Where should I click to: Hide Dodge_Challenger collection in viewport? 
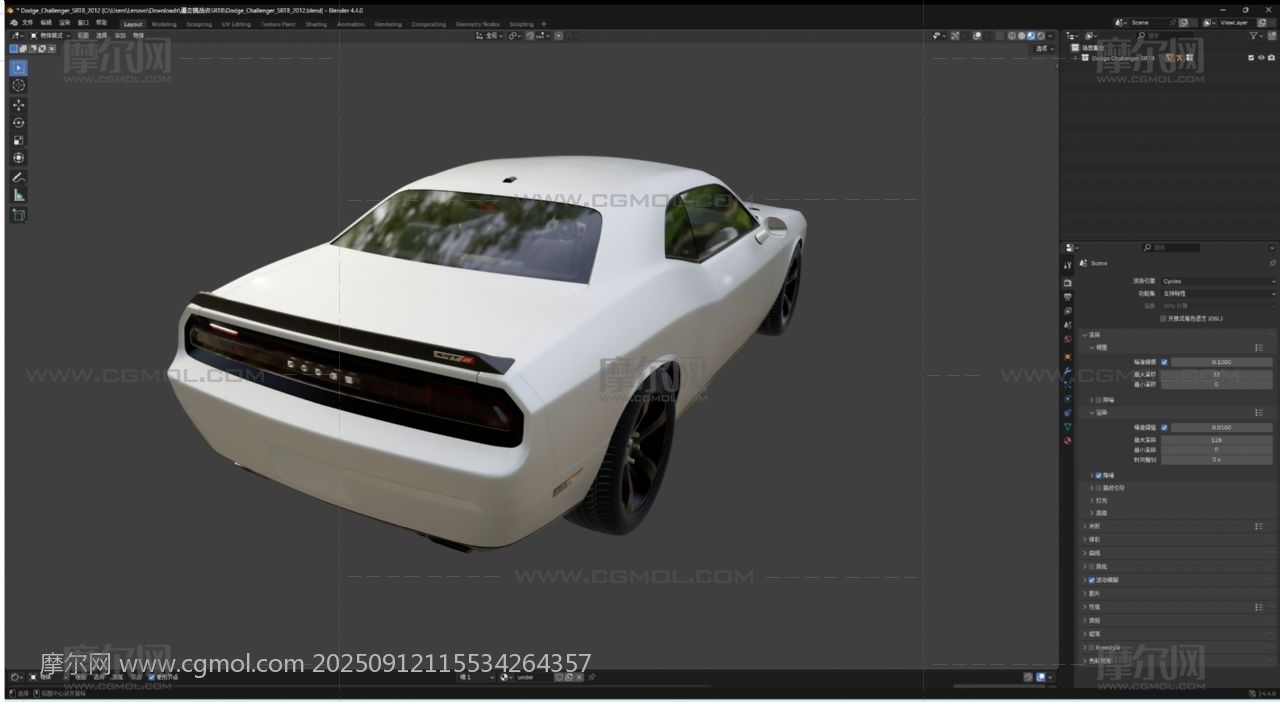click(1261, 58)
